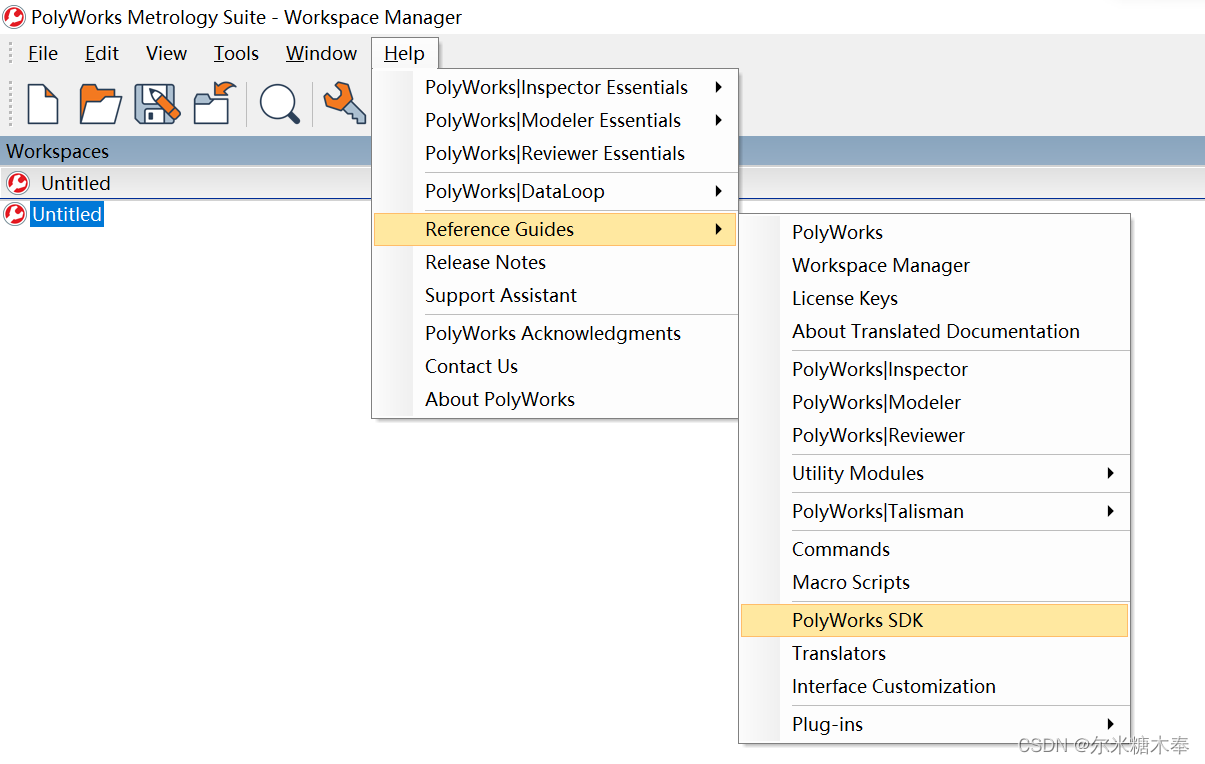Expand PolyWorks|Modeler Essentials submenu
Screen dimensions: 1205x764
(555, 121)
